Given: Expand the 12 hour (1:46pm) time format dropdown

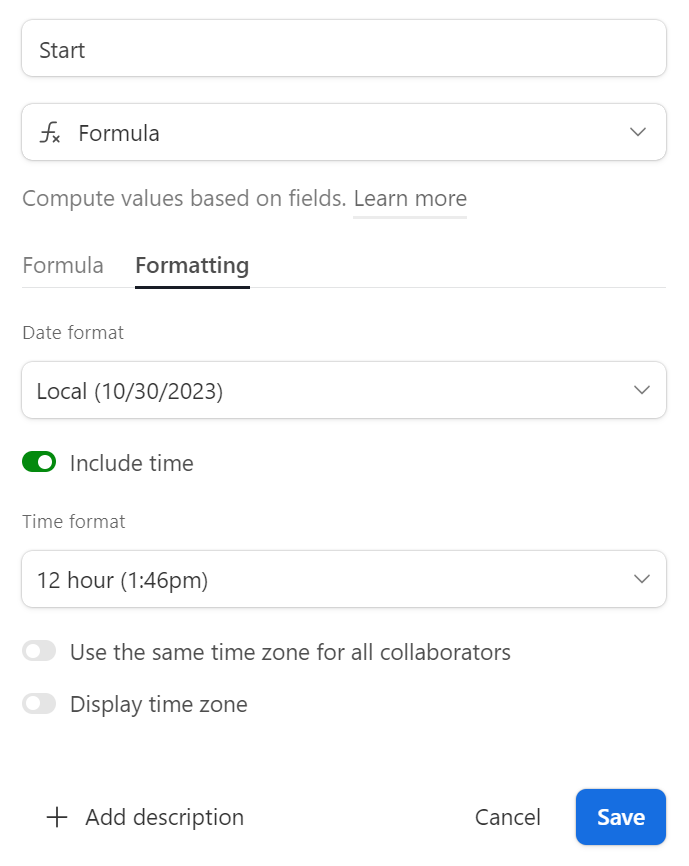Looking at the screenshot, I should [344, 579].
